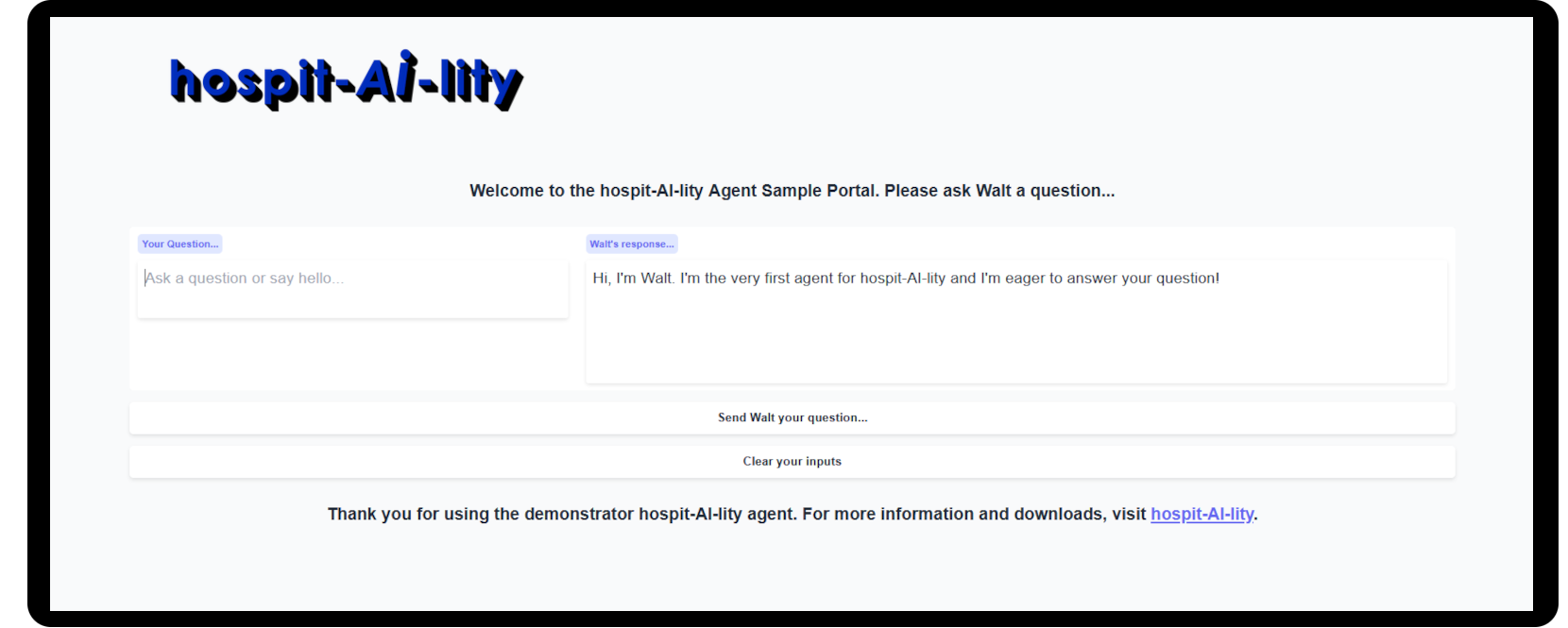This screenshot has height=628, width=1568.
Task: Select the "Walt's response..." label tag
Action: pyautogui.click(x=632, y=244)
